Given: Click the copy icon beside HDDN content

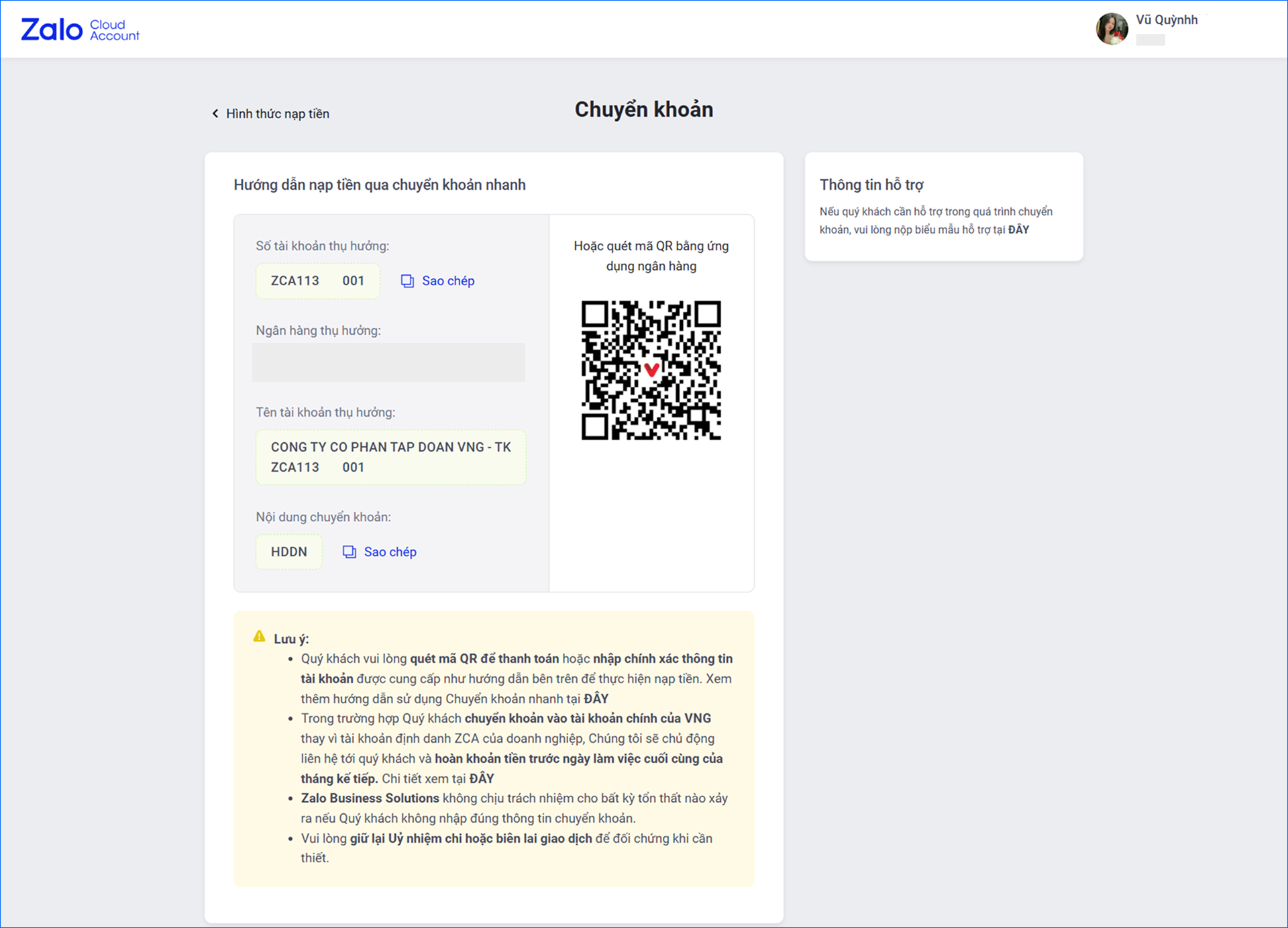Looking at the screenshot, I should tap(350, 552).
